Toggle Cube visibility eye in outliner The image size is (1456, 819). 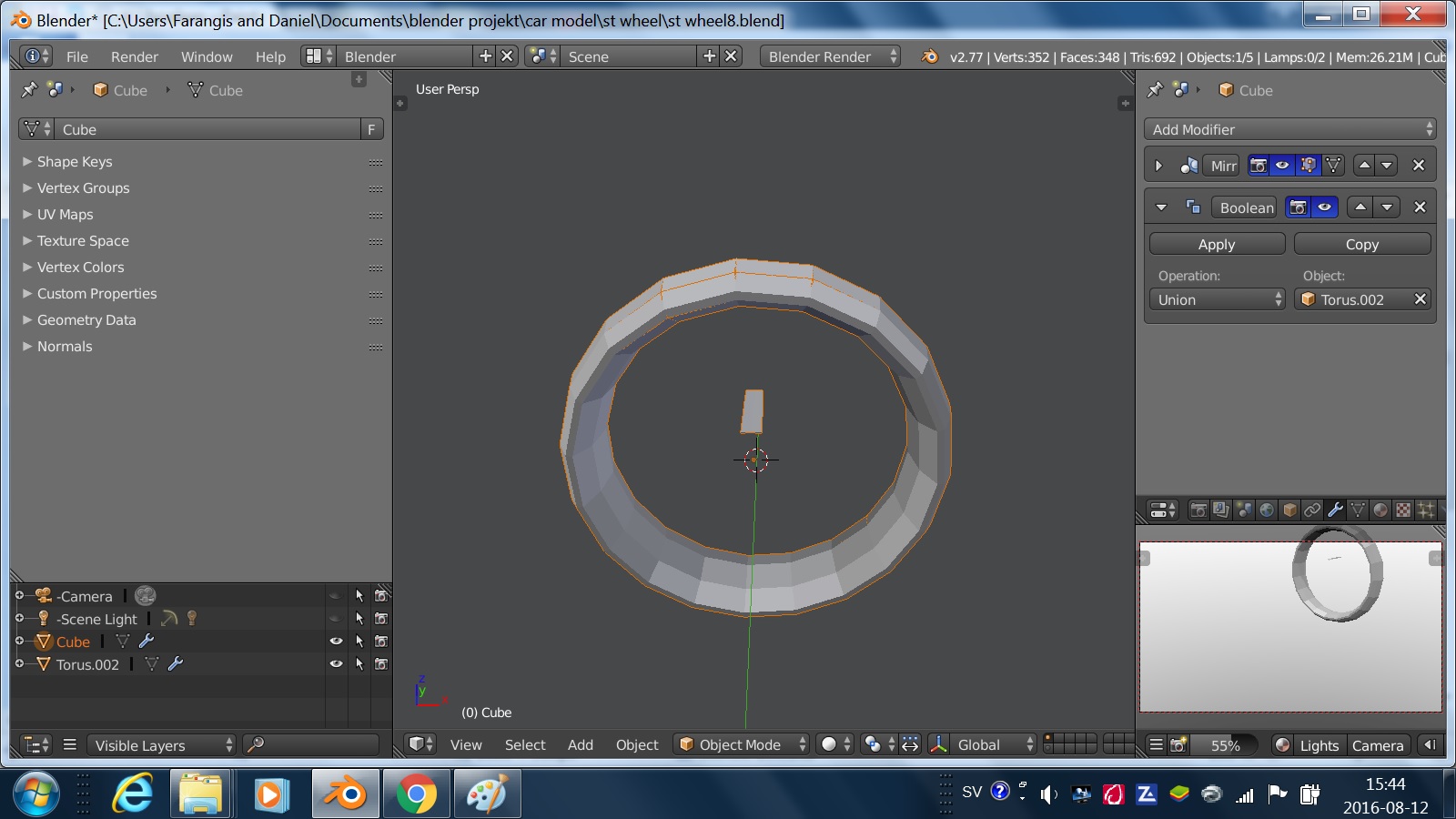(336, 642)
